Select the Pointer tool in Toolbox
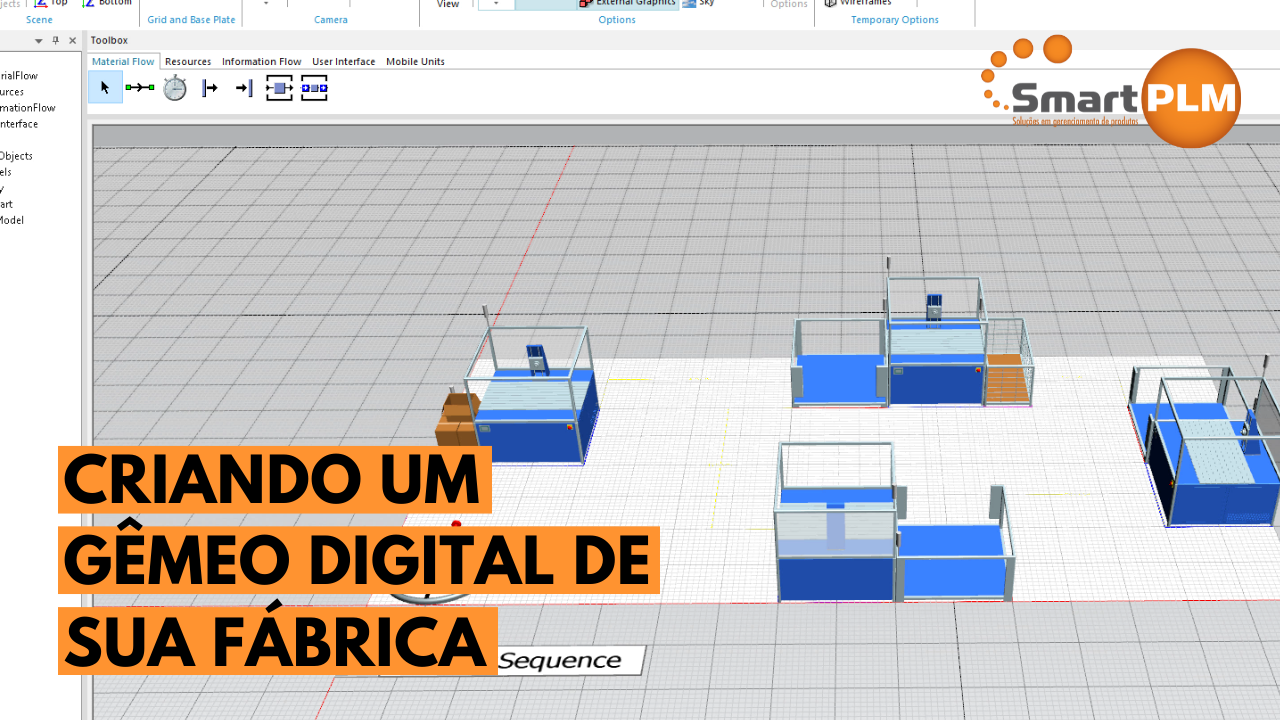 click(x=105, y=88)
